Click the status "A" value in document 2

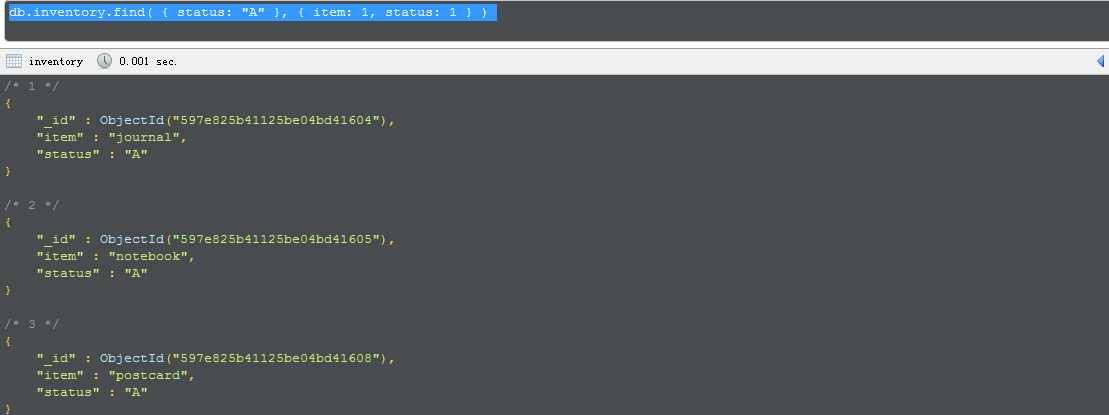(136, 273)
